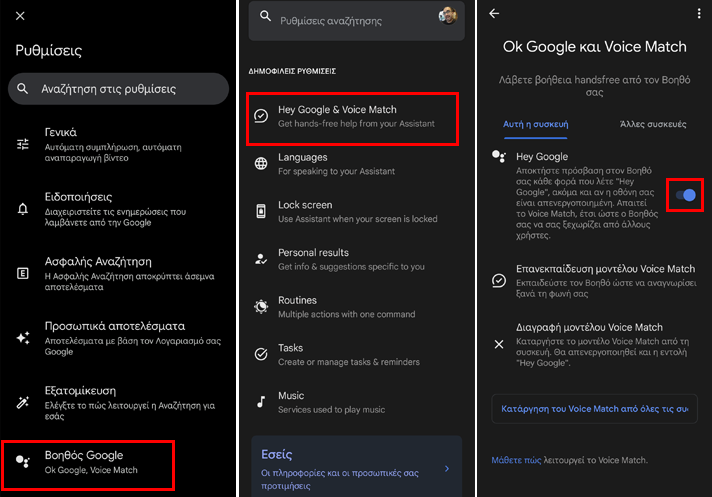Open Routines setting

356,307
